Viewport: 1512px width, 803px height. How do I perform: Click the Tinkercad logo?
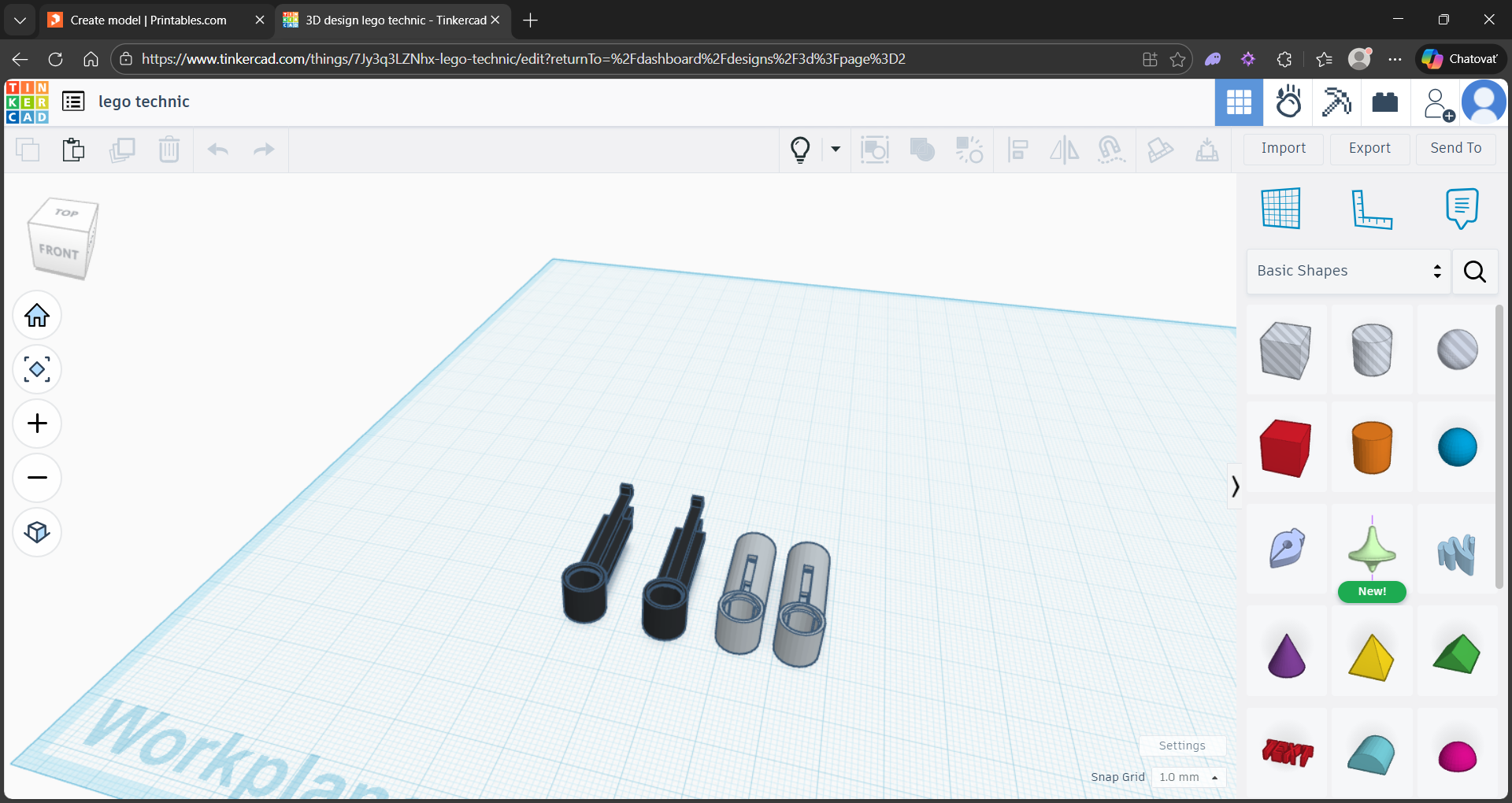pos(28,102)
